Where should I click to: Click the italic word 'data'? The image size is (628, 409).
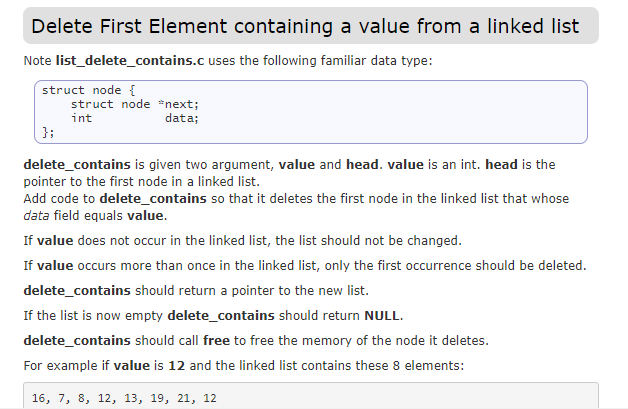pos(36,216)
